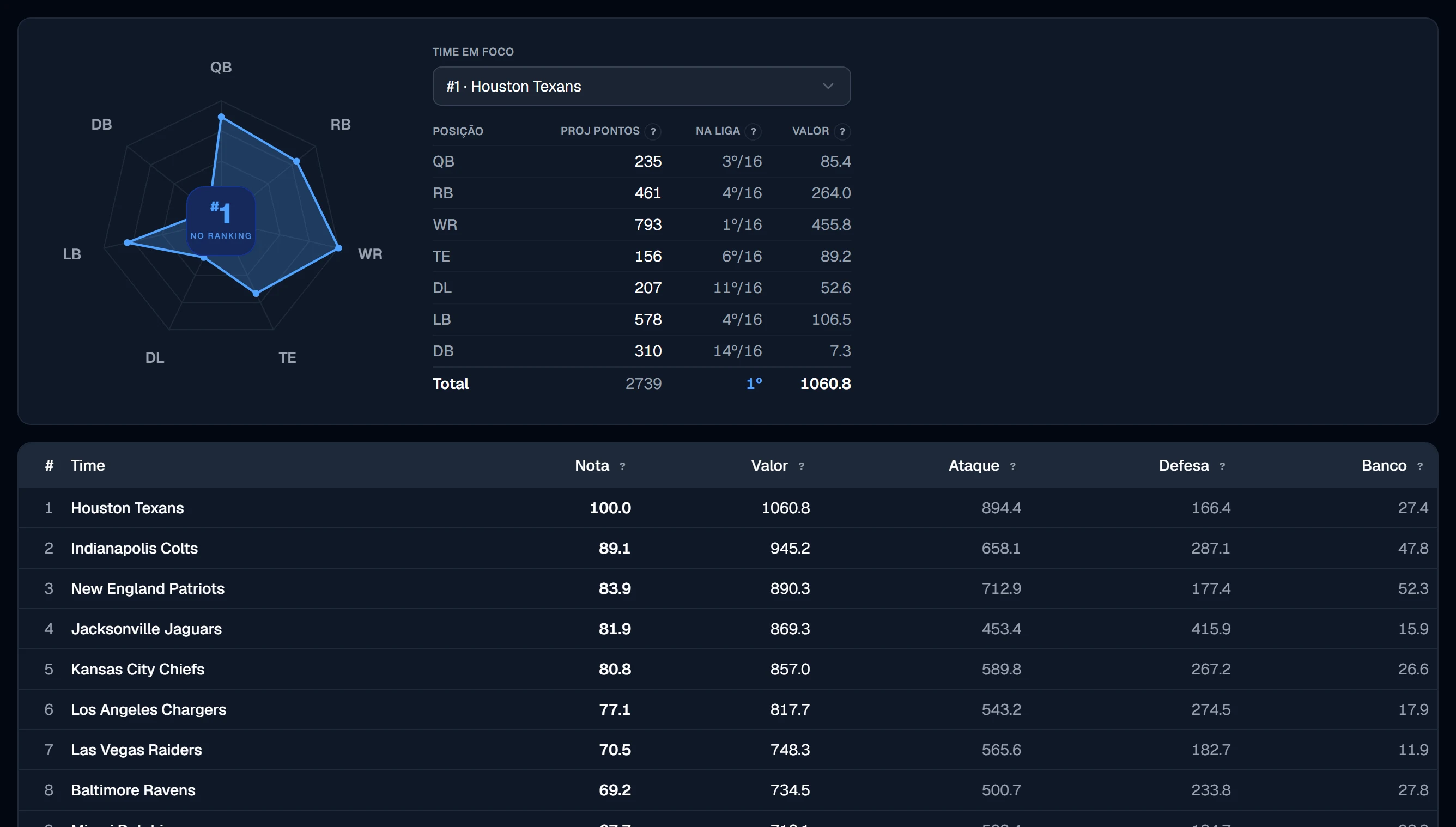Click help icon next to Nota column

(x=623, y=466)
